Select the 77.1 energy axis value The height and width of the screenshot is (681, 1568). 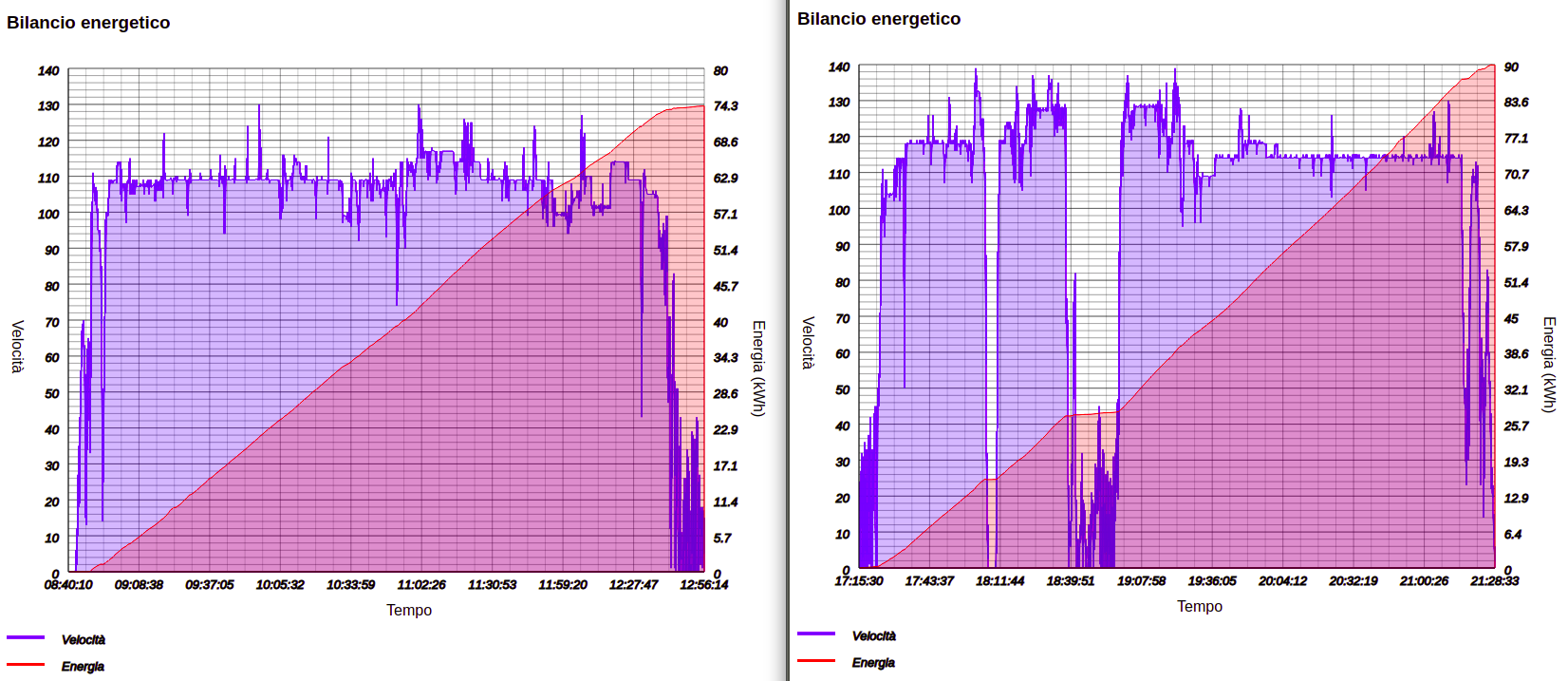click(1517, 139)
